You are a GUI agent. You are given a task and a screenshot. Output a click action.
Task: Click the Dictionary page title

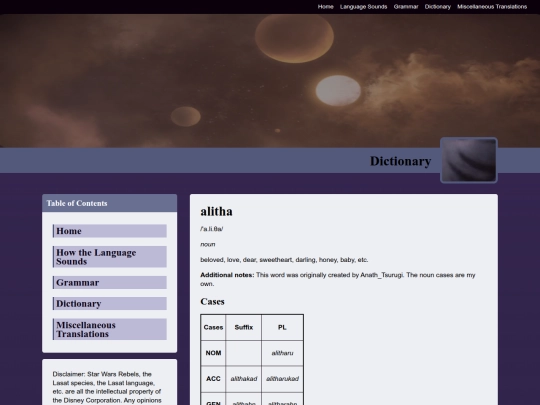point(400,161)
